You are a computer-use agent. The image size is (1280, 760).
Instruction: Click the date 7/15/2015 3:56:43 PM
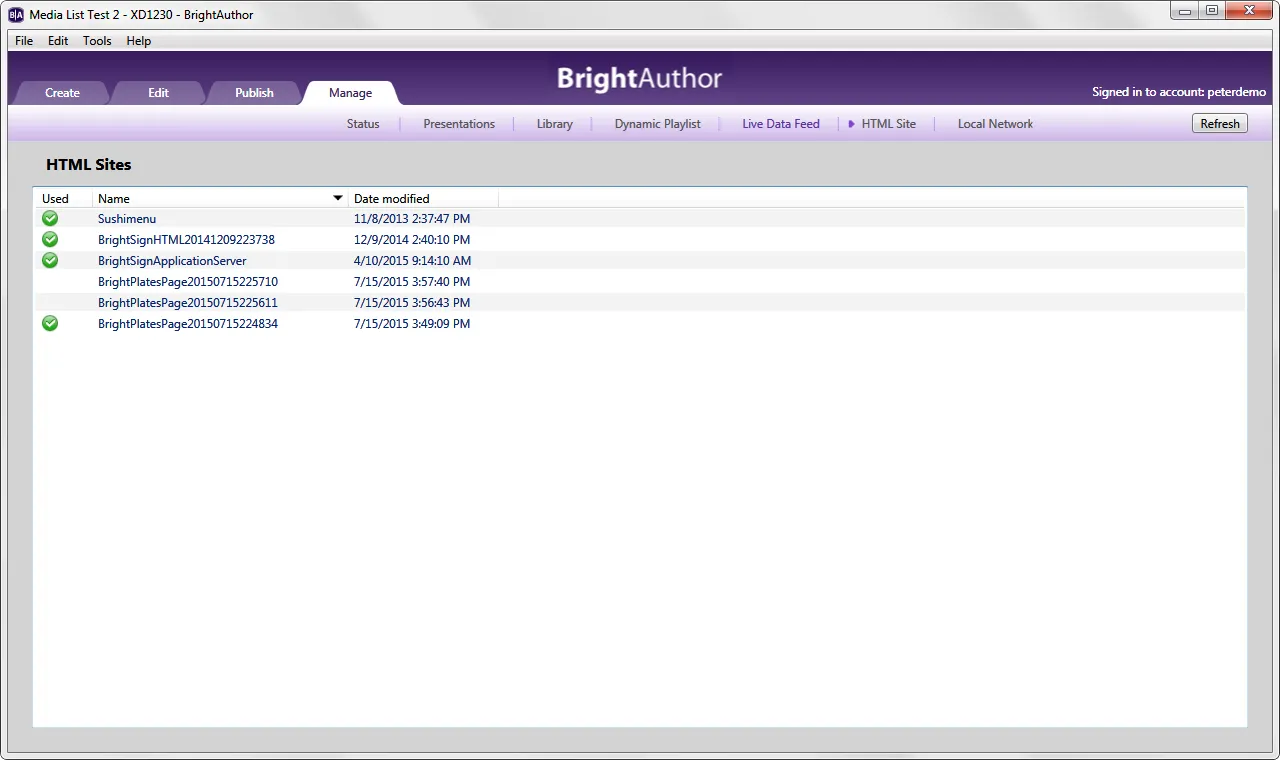pyautogui.click(x=412, y=303)
